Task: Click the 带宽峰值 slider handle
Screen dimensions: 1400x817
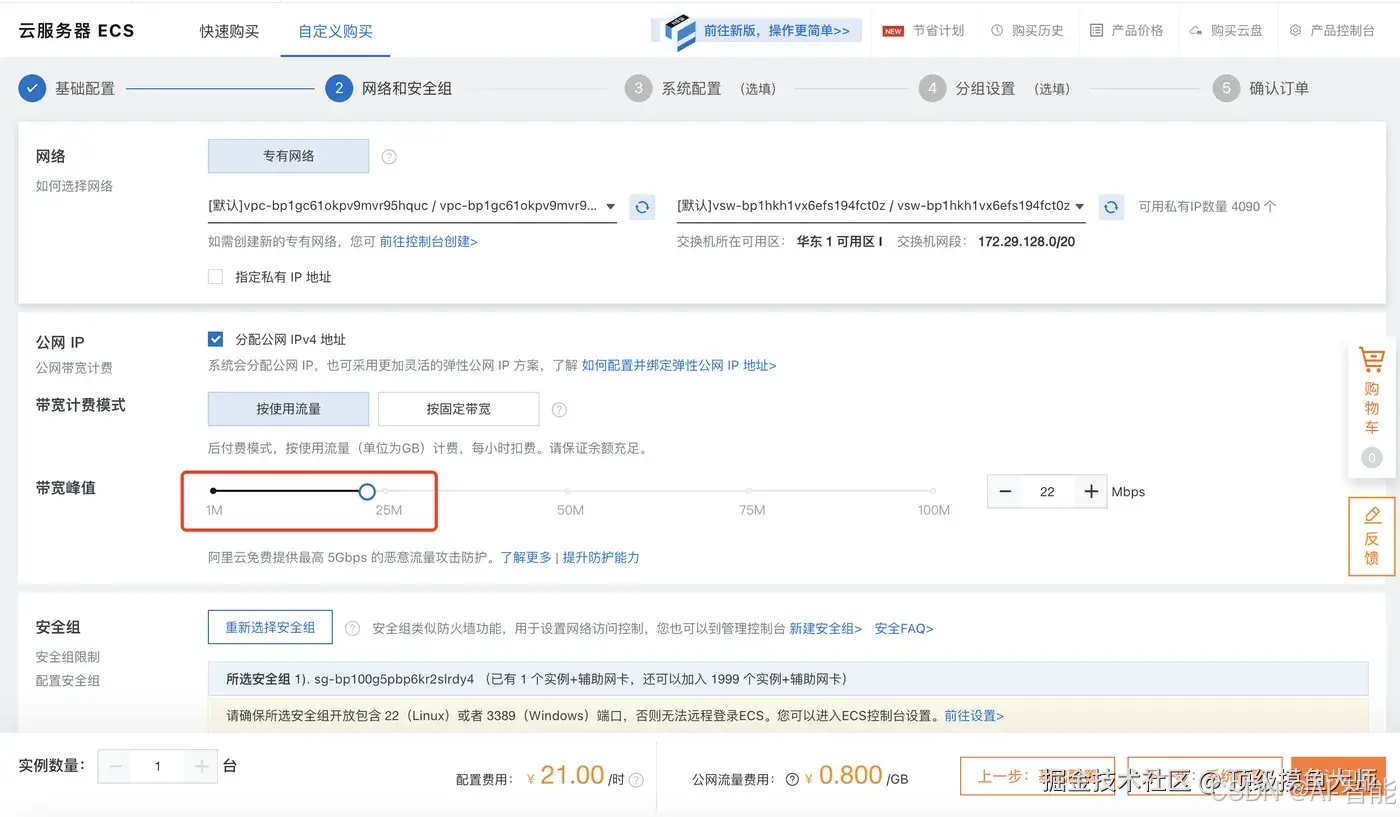Action: click(x=366, y=491)
